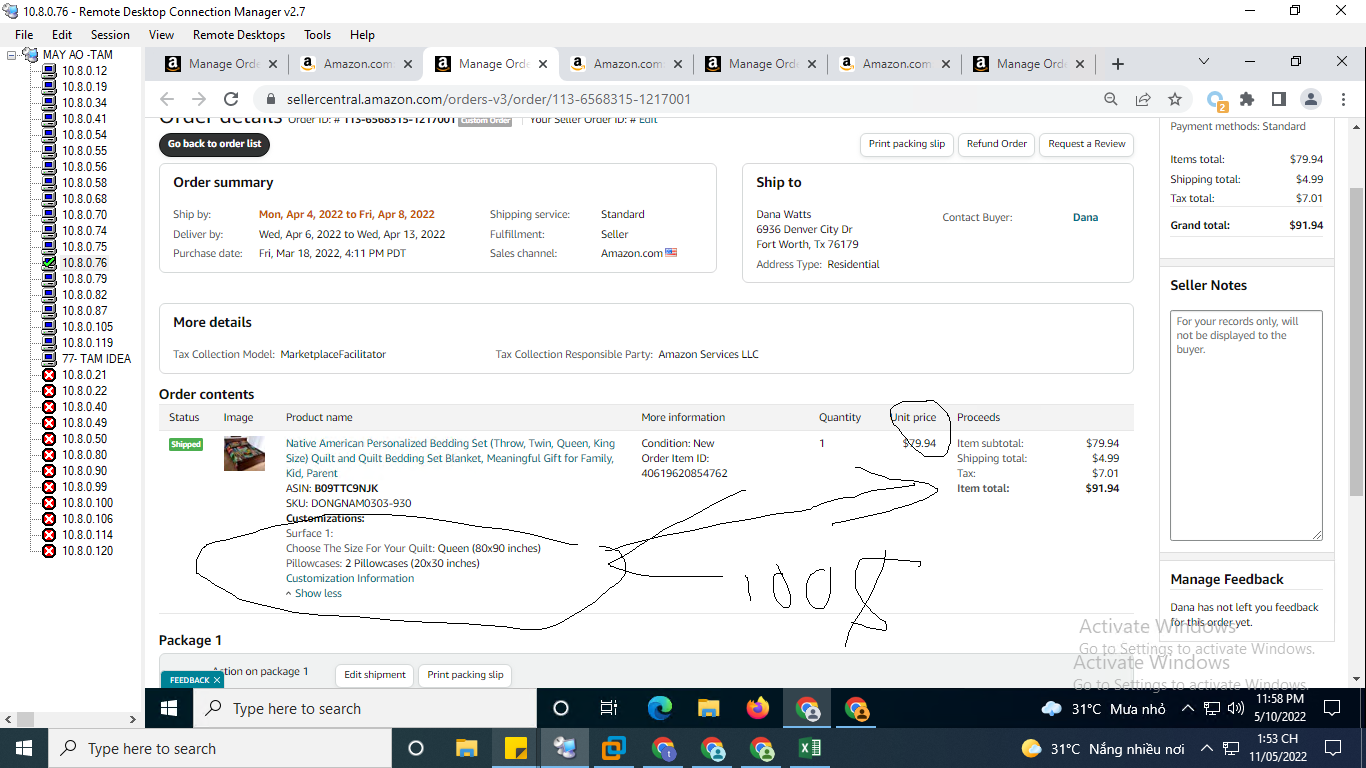The width and height of the screenshot is (1366, 768).
Task: Click the Refund Order button
Action: click(x=996, y=144)
